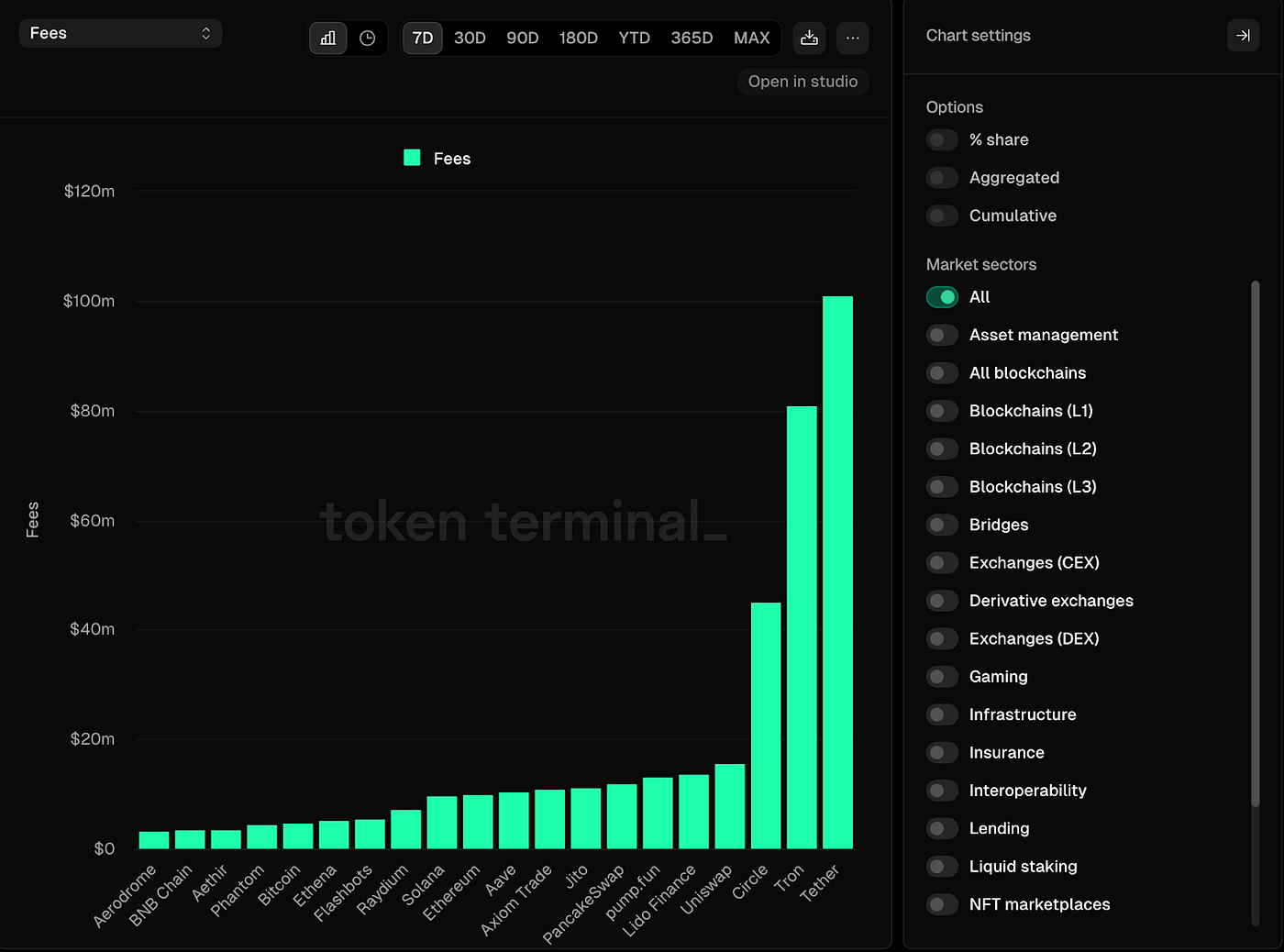The image size is (1284, 952).
Task: Select the 30D time range
Action: [470, 38]
